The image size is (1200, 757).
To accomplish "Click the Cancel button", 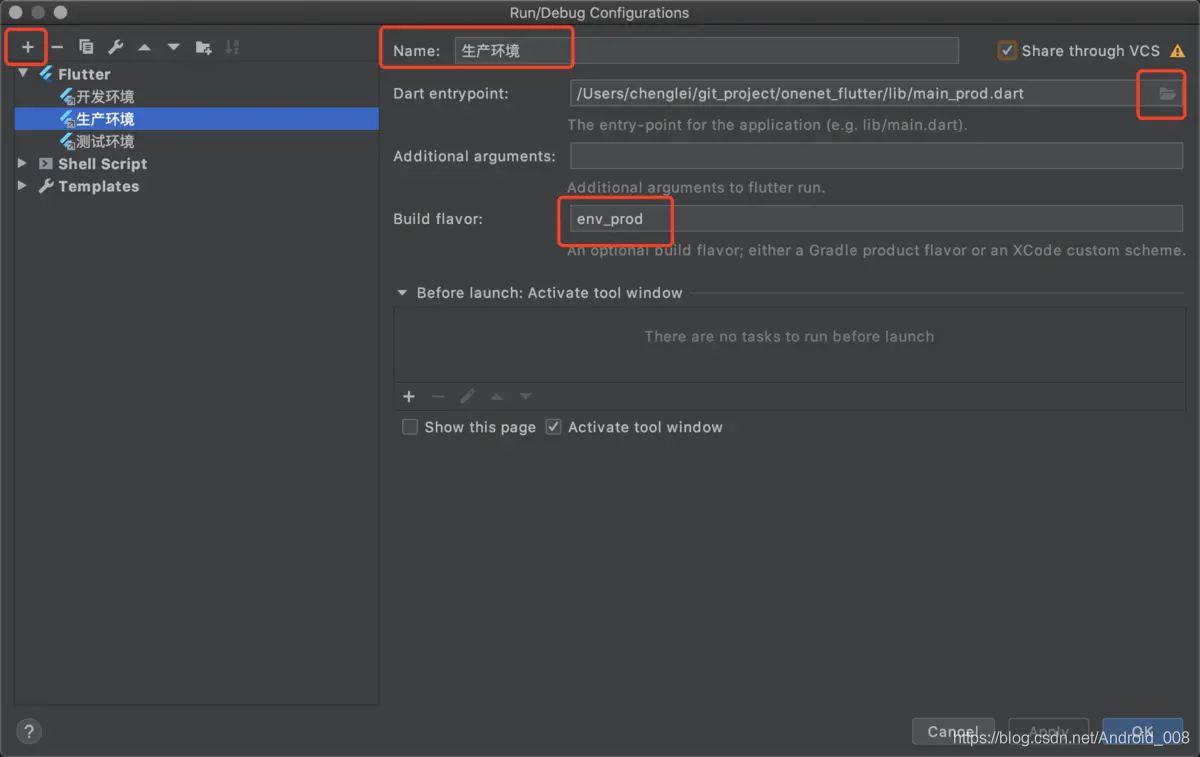I will [953, 732].
